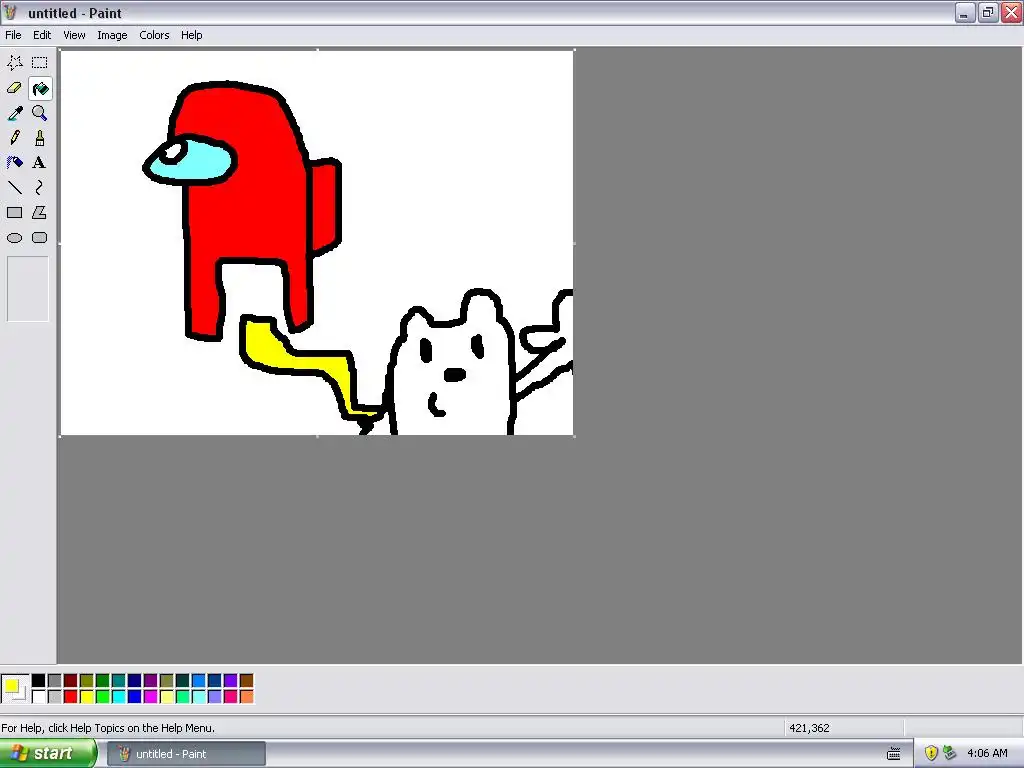Pick the bright yellow palette swatch
The width and height of the screenshot is (1024, 768).
[86, 697]
